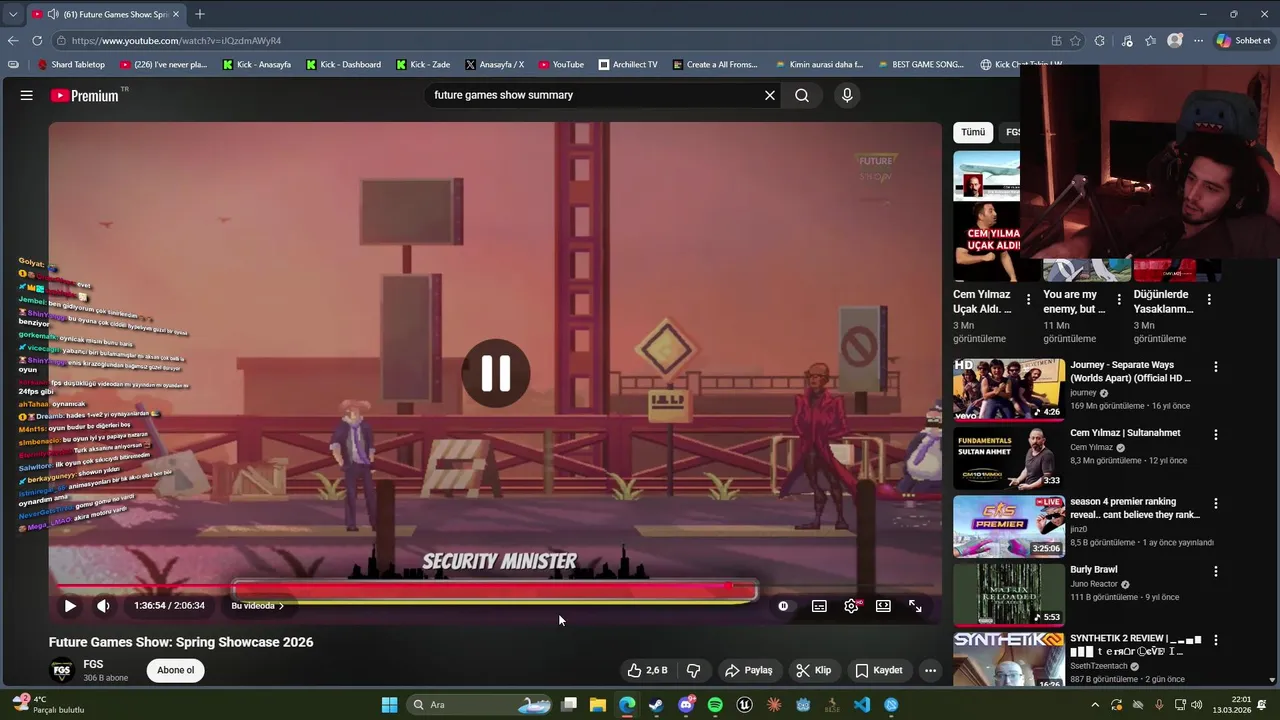Open the 'Anasayfa / X' bookmark
Screen dimensions: 1280x720
[494, 64]
